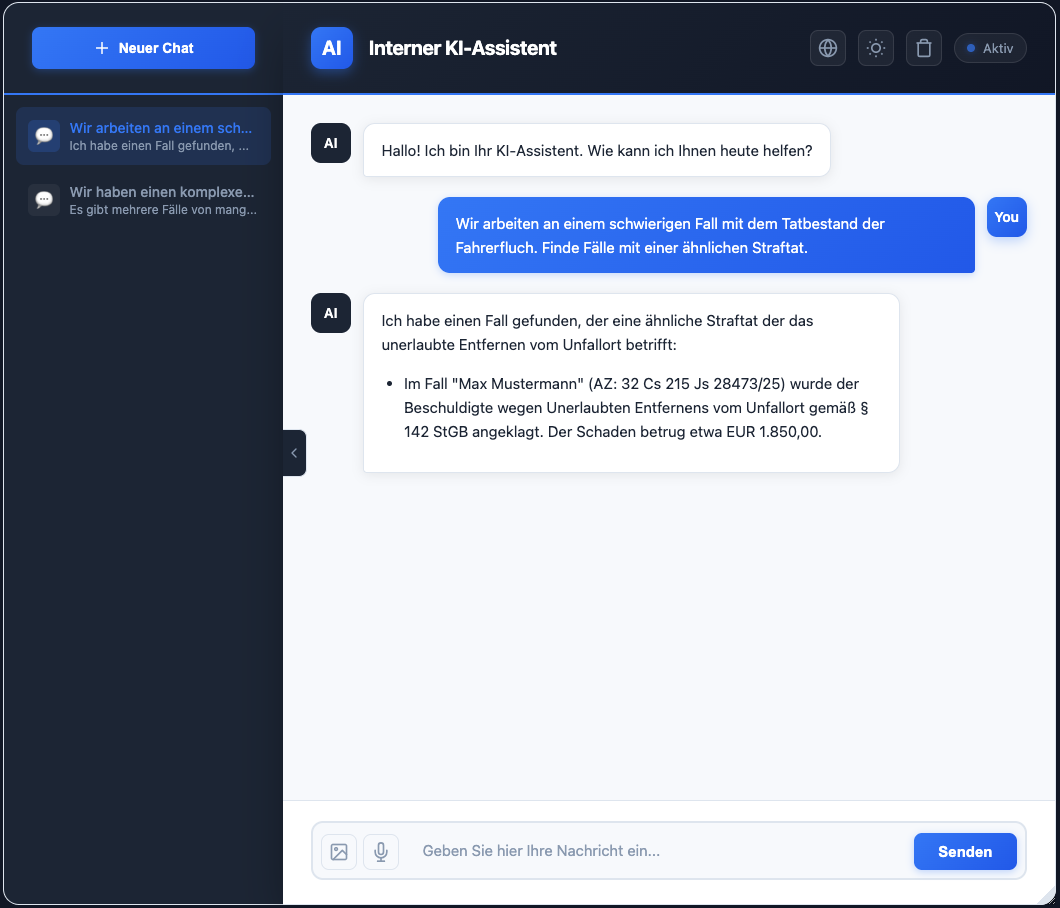The image size is (1060, 908).
Task: Click the microphone voice input icon
Action: (381, 852)
